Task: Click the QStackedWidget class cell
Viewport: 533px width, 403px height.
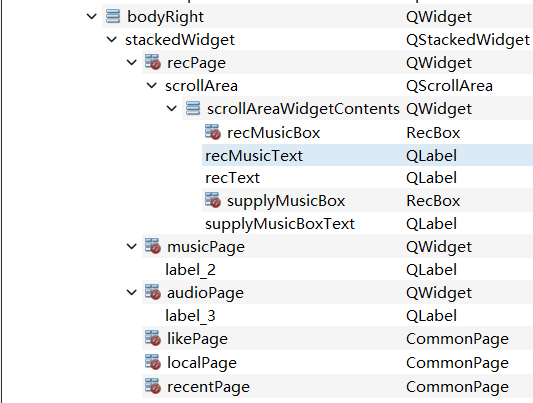Action: point(468,40)
